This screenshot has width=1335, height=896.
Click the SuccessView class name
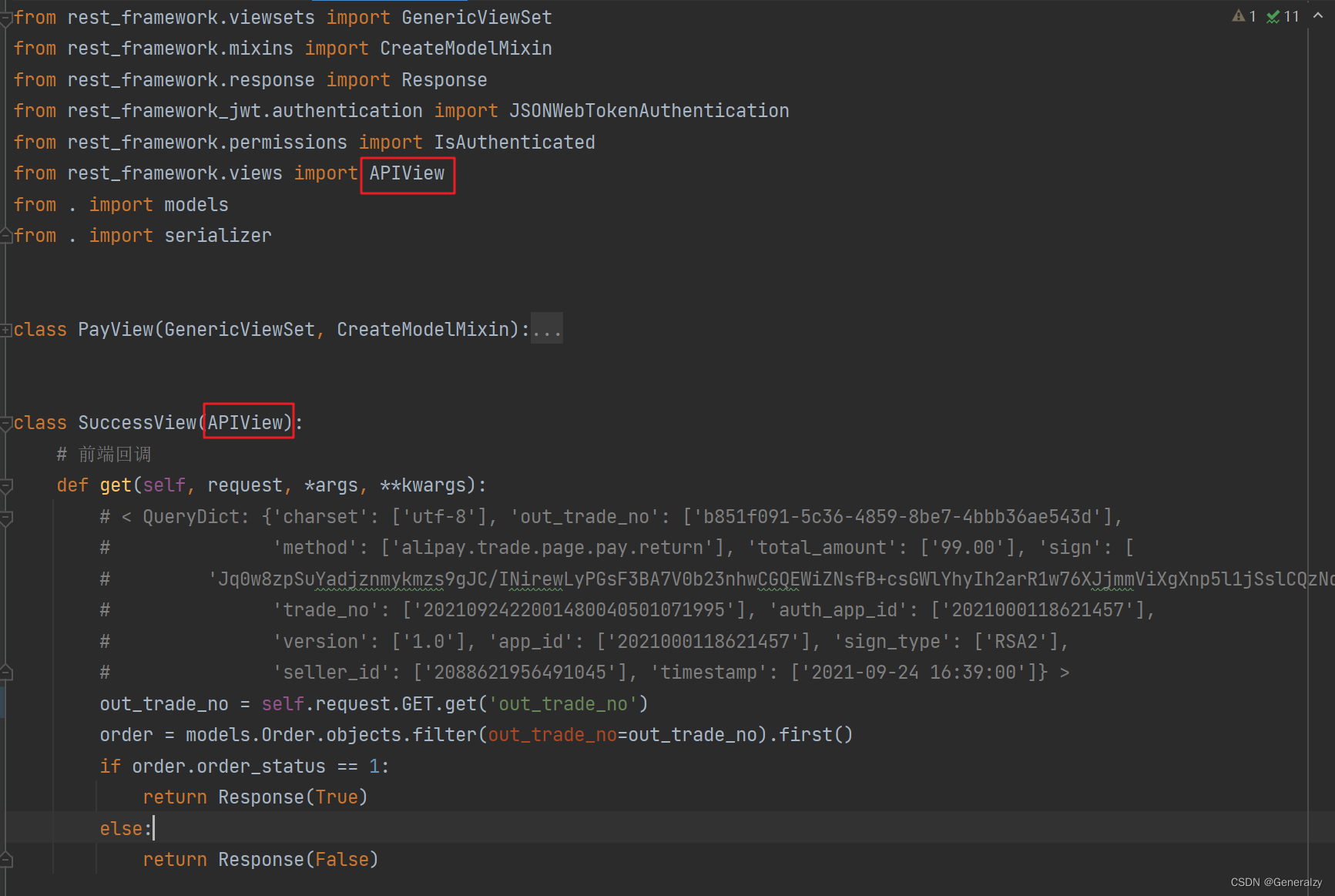[137, 422]
